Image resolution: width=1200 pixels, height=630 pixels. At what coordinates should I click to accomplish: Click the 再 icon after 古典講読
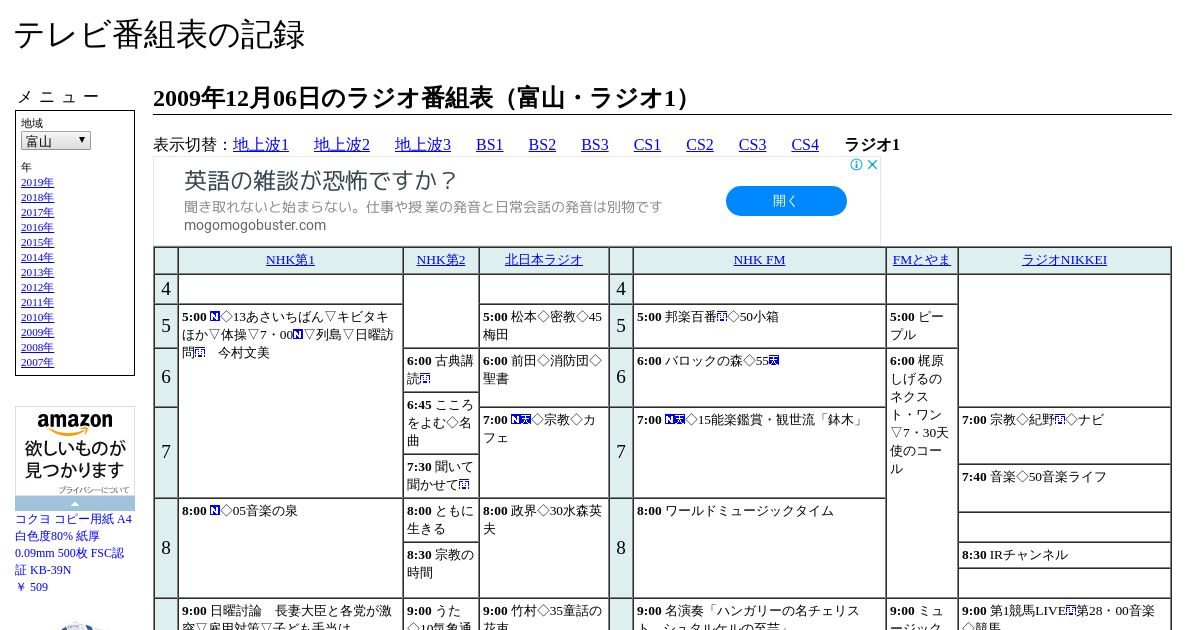click(x=425, y=379)
